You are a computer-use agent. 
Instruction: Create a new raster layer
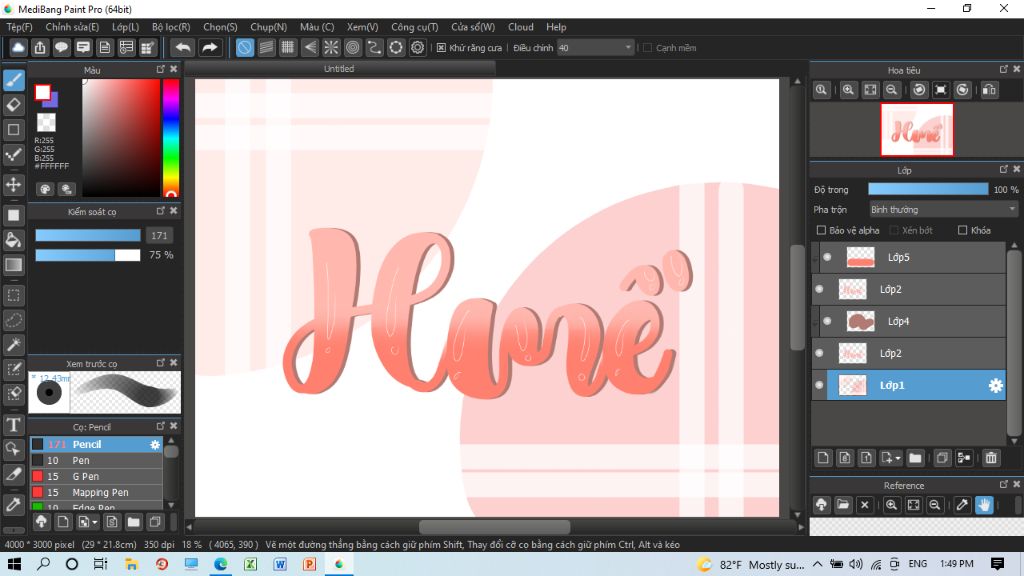[823, 458]
